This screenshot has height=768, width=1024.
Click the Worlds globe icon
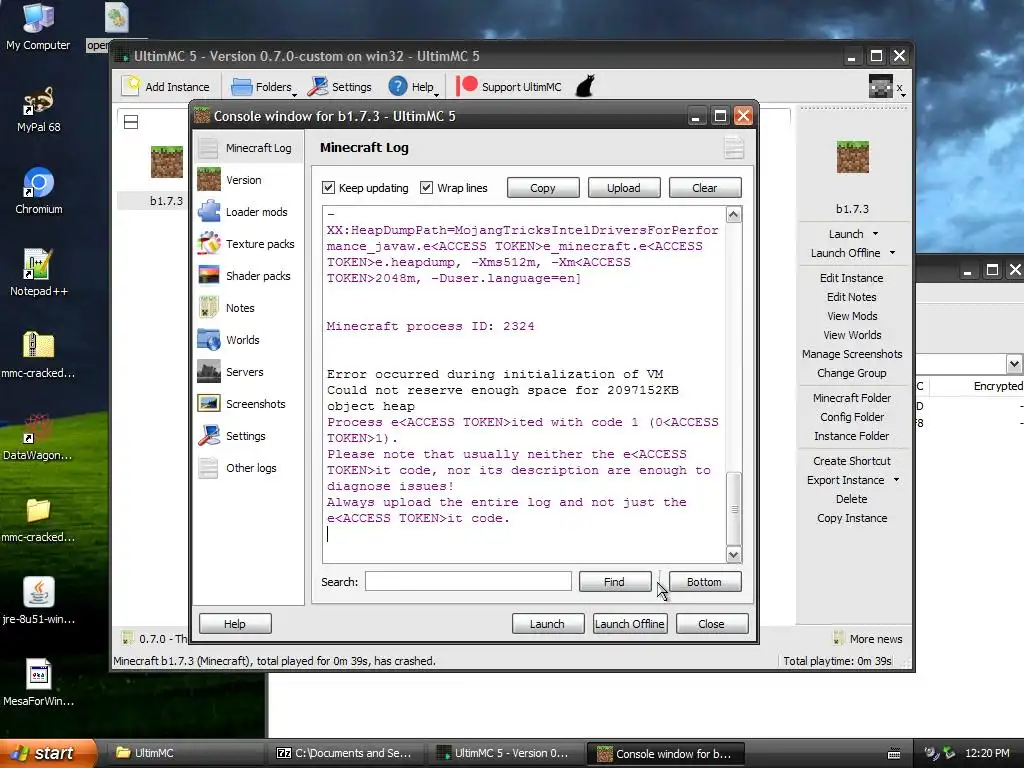pyautogui.click(x=209, y=340)
